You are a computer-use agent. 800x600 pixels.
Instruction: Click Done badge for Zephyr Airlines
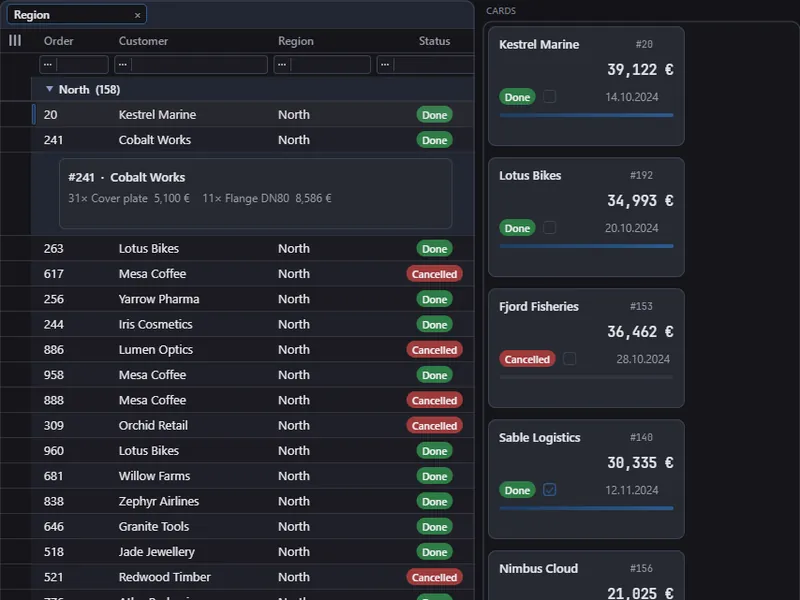[435, 502]
